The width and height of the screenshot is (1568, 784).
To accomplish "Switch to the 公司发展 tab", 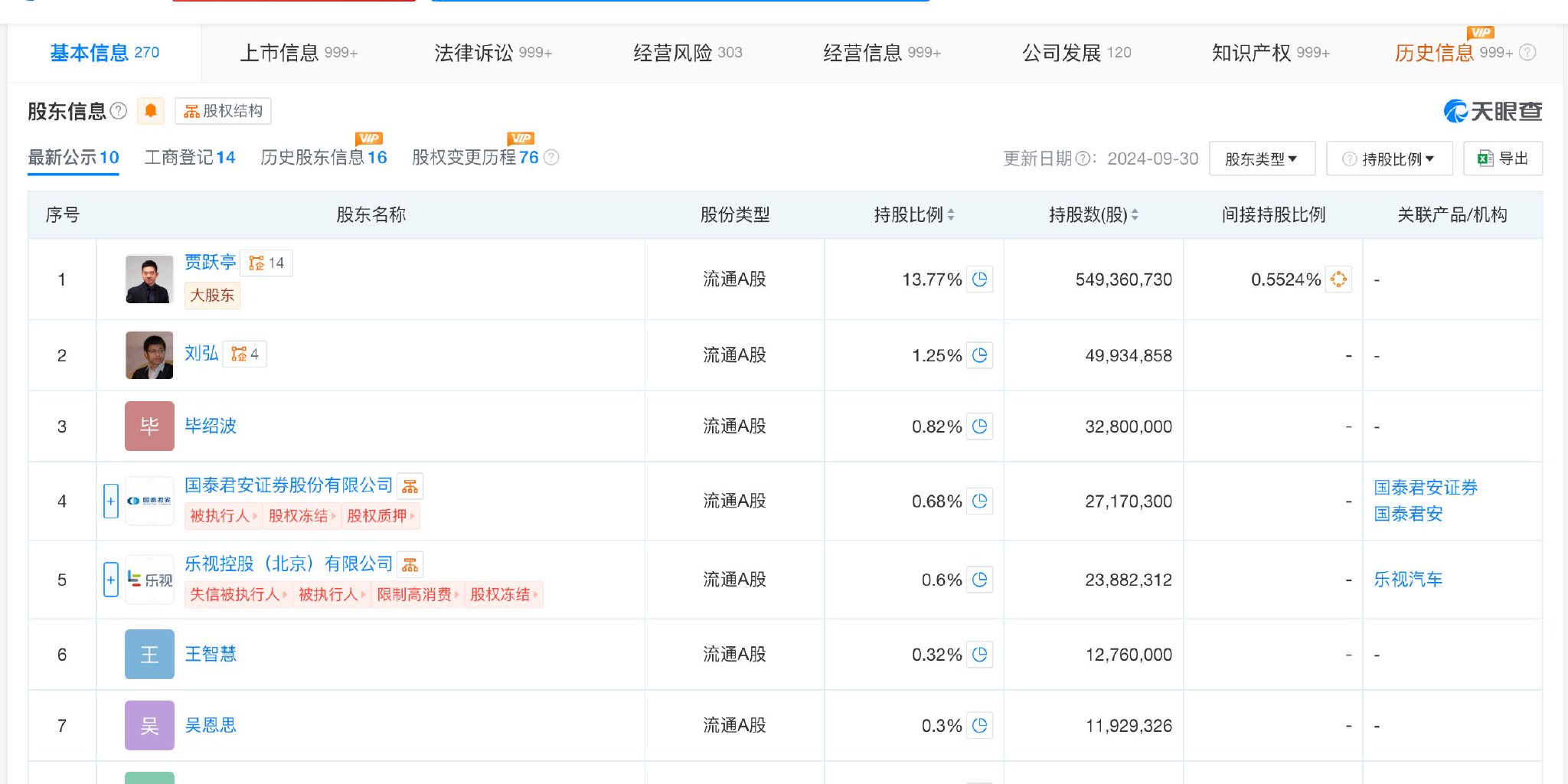I will click(x=1076, y=53).
